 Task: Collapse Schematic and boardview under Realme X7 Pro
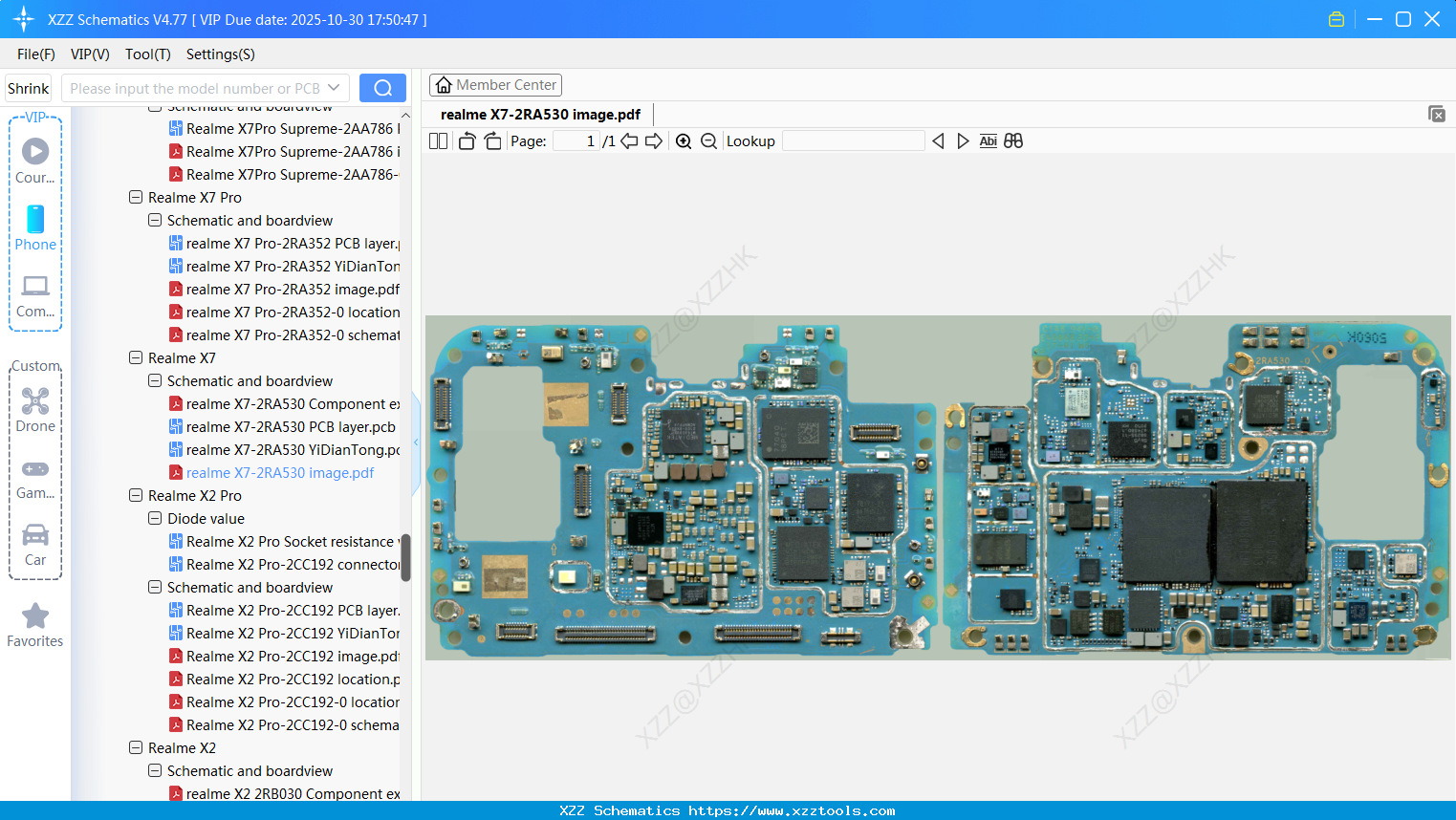155,221
